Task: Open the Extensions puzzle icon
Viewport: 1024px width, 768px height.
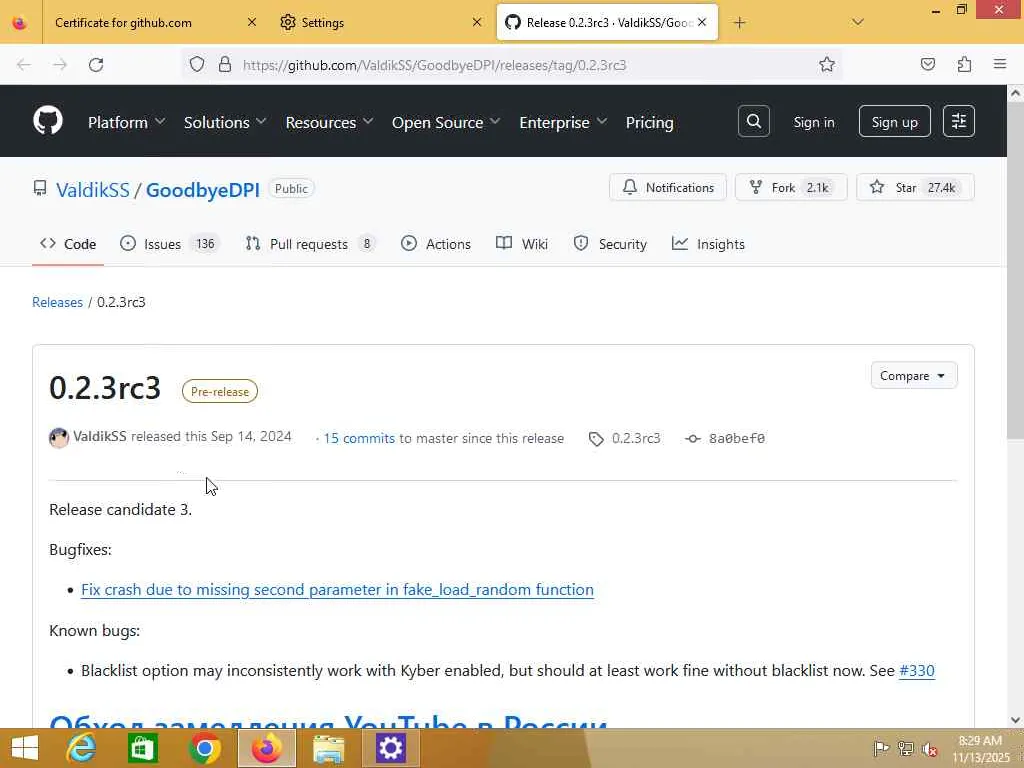Action: [x=964, y=64]
